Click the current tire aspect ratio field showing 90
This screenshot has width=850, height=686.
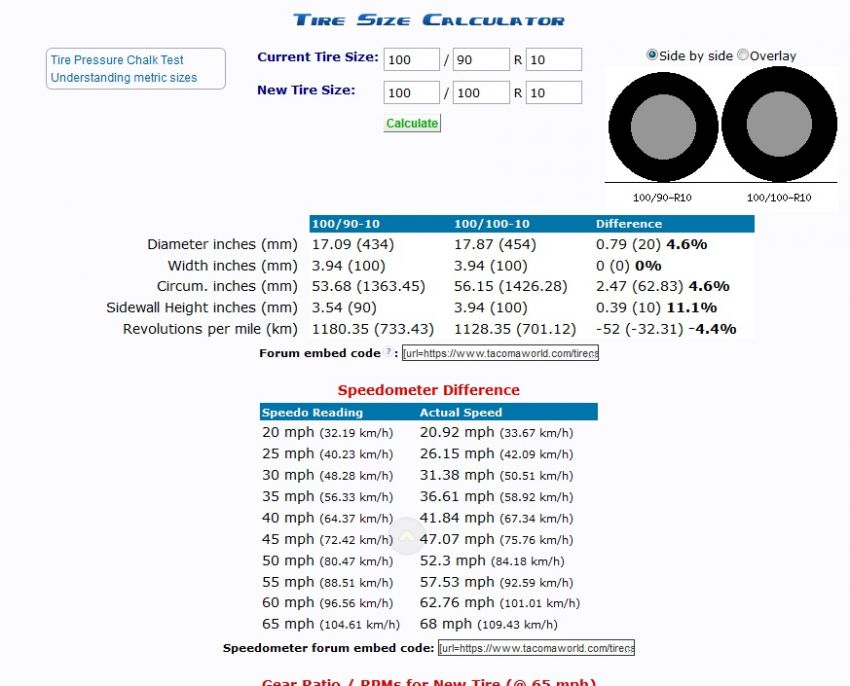tap(481, 60)
